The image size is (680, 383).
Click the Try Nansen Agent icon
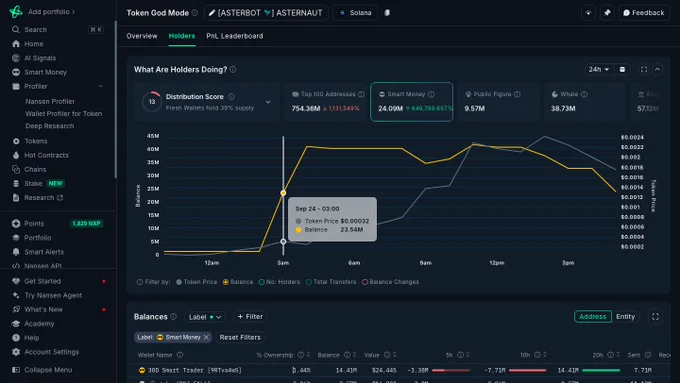click(16, 295)
